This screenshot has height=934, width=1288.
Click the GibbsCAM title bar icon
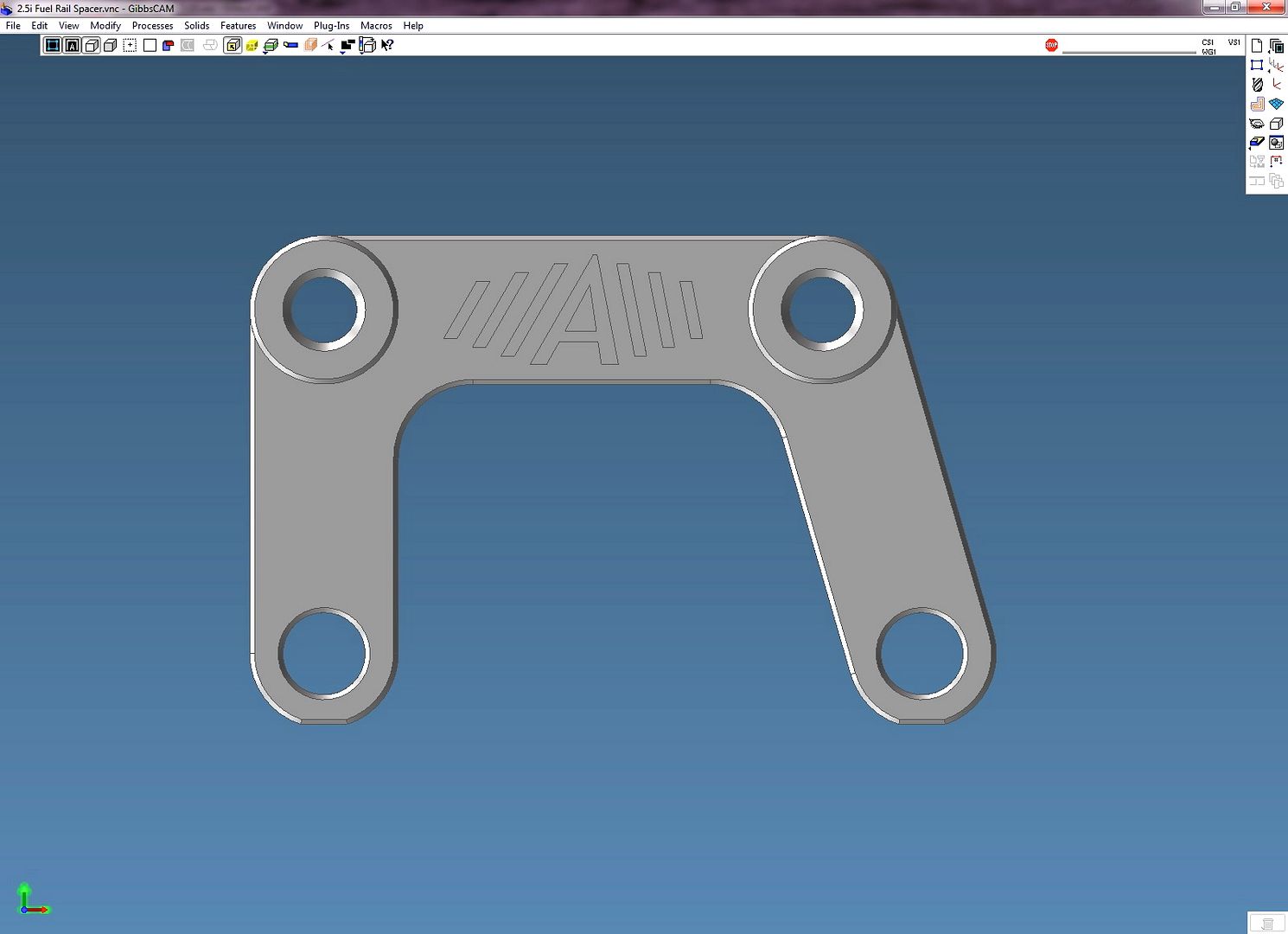[x=7, y=9]
